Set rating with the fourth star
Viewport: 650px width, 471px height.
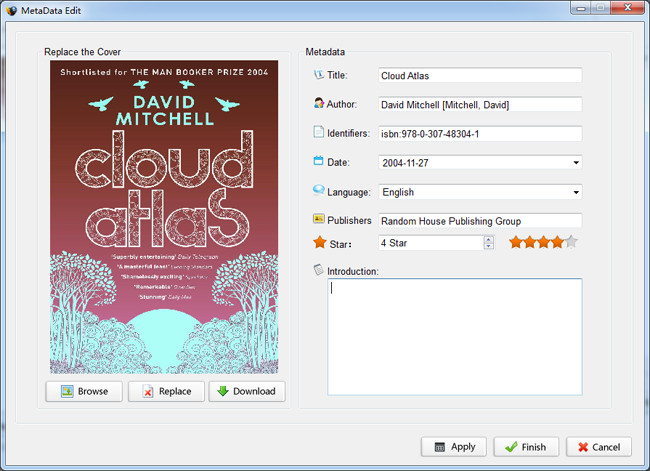coord(557,242)
